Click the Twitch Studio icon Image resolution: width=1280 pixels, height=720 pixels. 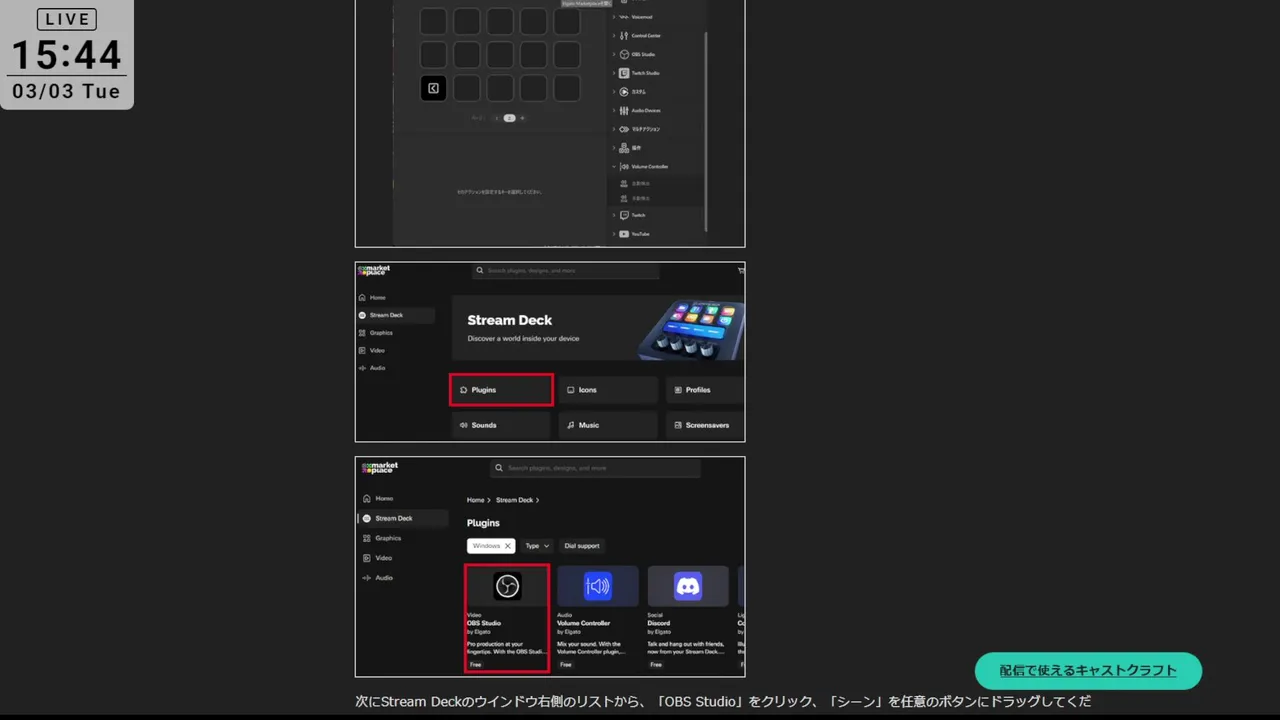pyautogui.click(x=624, y=73)
